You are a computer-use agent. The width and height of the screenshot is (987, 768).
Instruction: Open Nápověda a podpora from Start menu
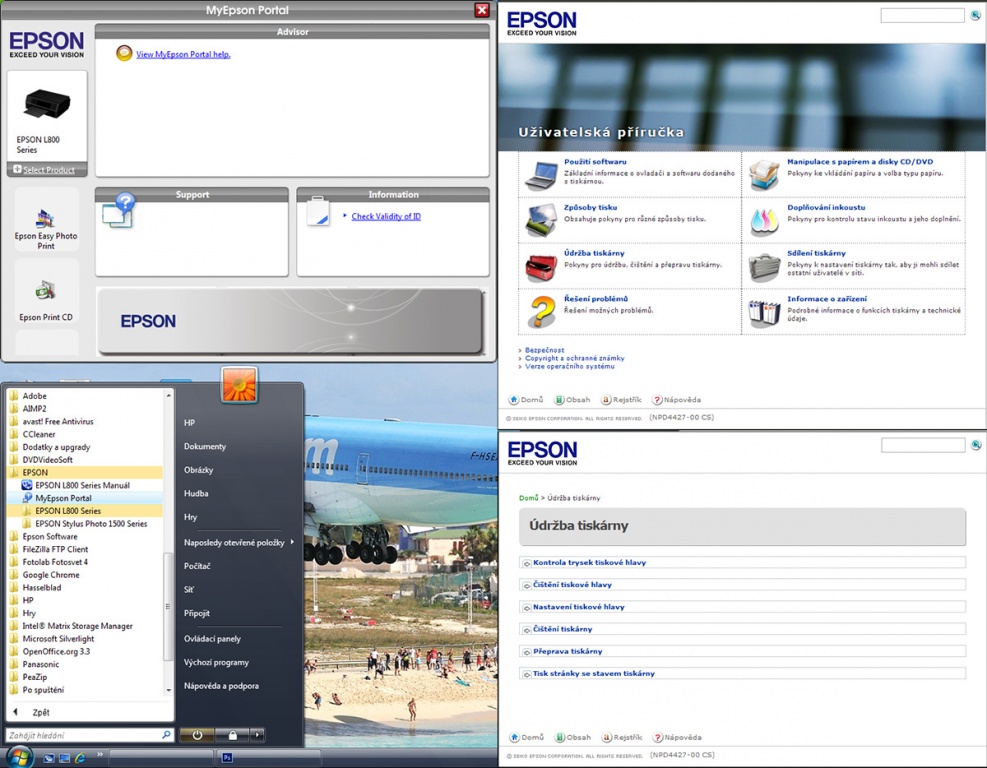[221, 686]
